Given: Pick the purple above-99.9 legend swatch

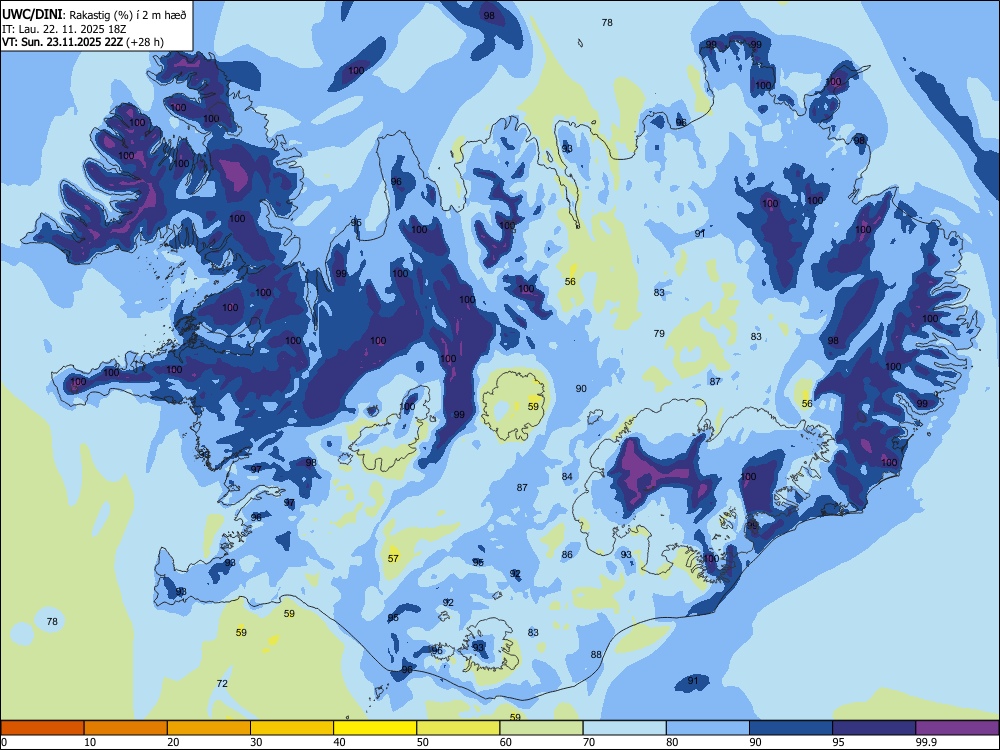Looking at the screenshot, I should click(x=957, y=728).
